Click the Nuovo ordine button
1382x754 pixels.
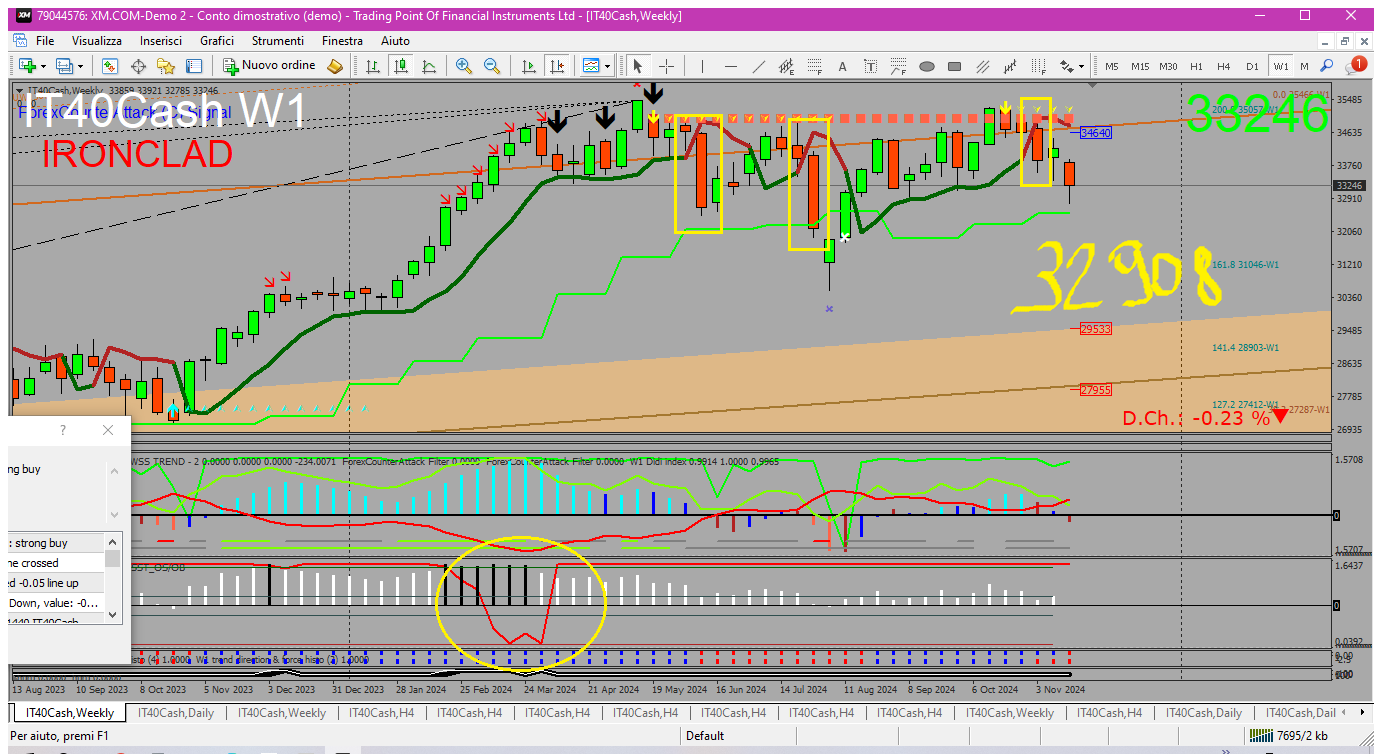pyautogui.click(x=269, y=66)
